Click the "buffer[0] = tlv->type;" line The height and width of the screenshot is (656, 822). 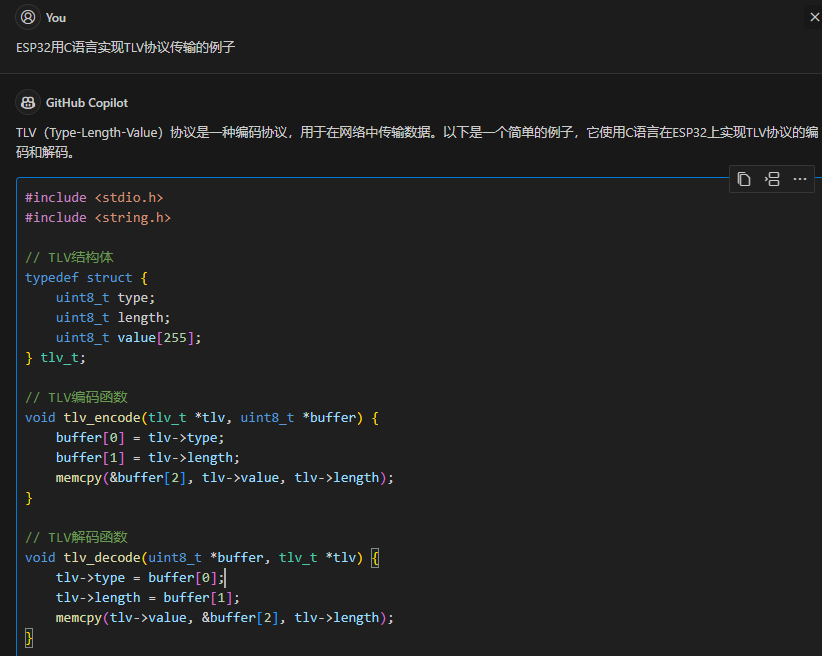pos(140,438)
